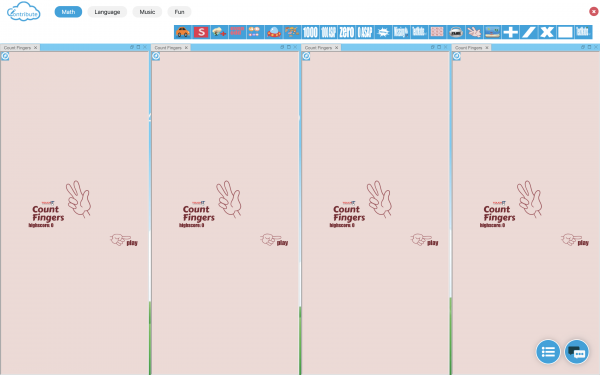This screenshot has width=600, height=375.
Task: Open the multiplication X game icon
Action: pos(547,32)
